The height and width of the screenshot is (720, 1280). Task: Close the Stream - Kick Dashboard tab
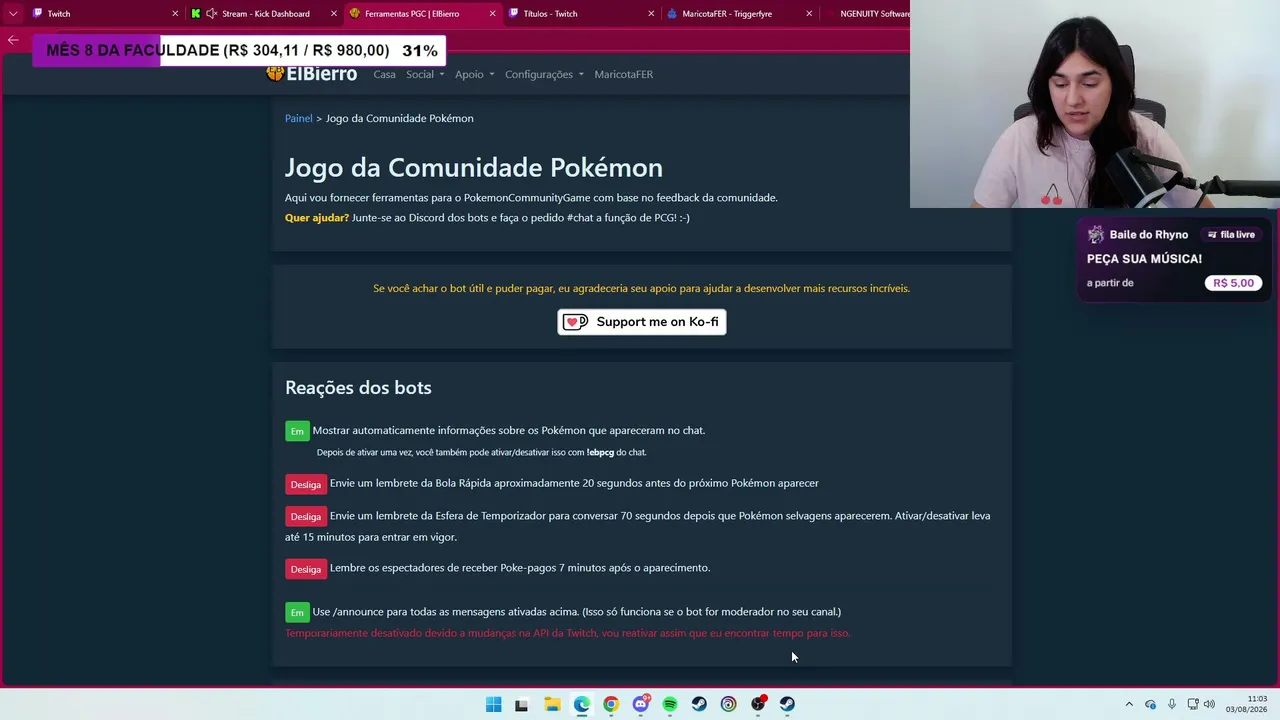click(333, 14)
